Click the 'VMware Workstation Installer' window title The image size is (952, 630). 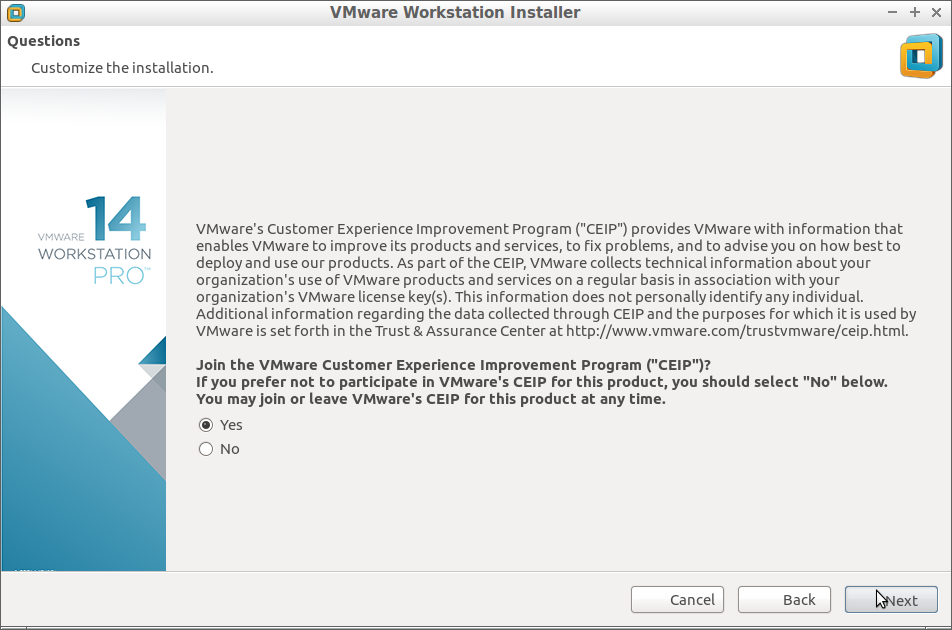pyautogui.click(x=455, y=12)
